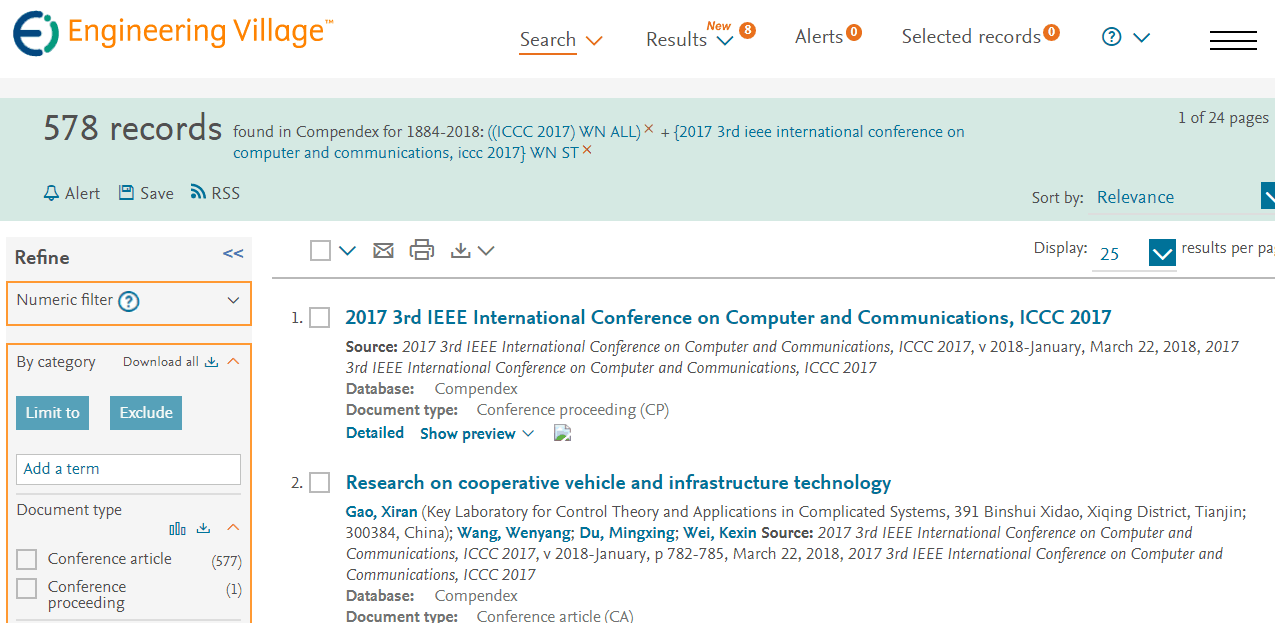The image size is (1275, 623).
Task: Expand the Numeric filter section
Action: pos(233,301)
